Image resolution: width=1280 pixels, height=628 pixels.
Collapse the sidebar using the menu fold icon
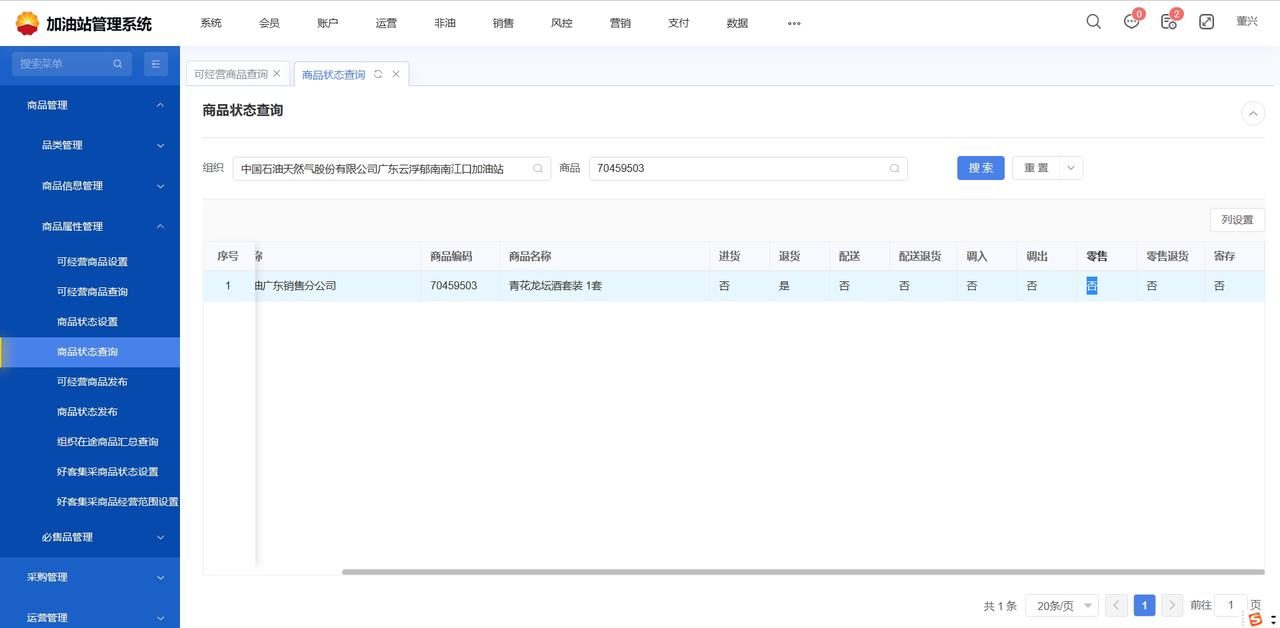coord(156,64)
